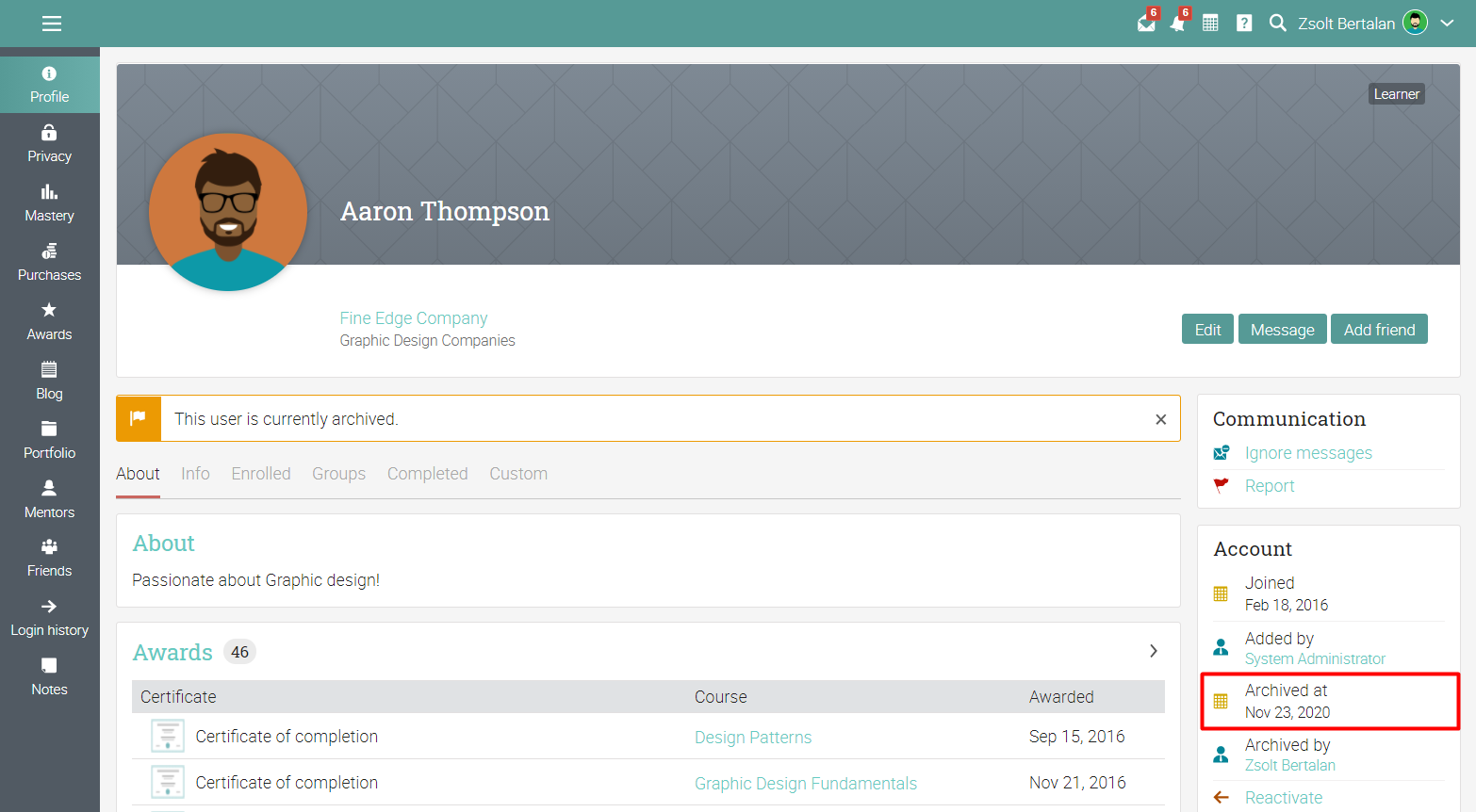
Task: Click the red Report flag icon
Action: pyautogui.click(x=1222, y=486)
